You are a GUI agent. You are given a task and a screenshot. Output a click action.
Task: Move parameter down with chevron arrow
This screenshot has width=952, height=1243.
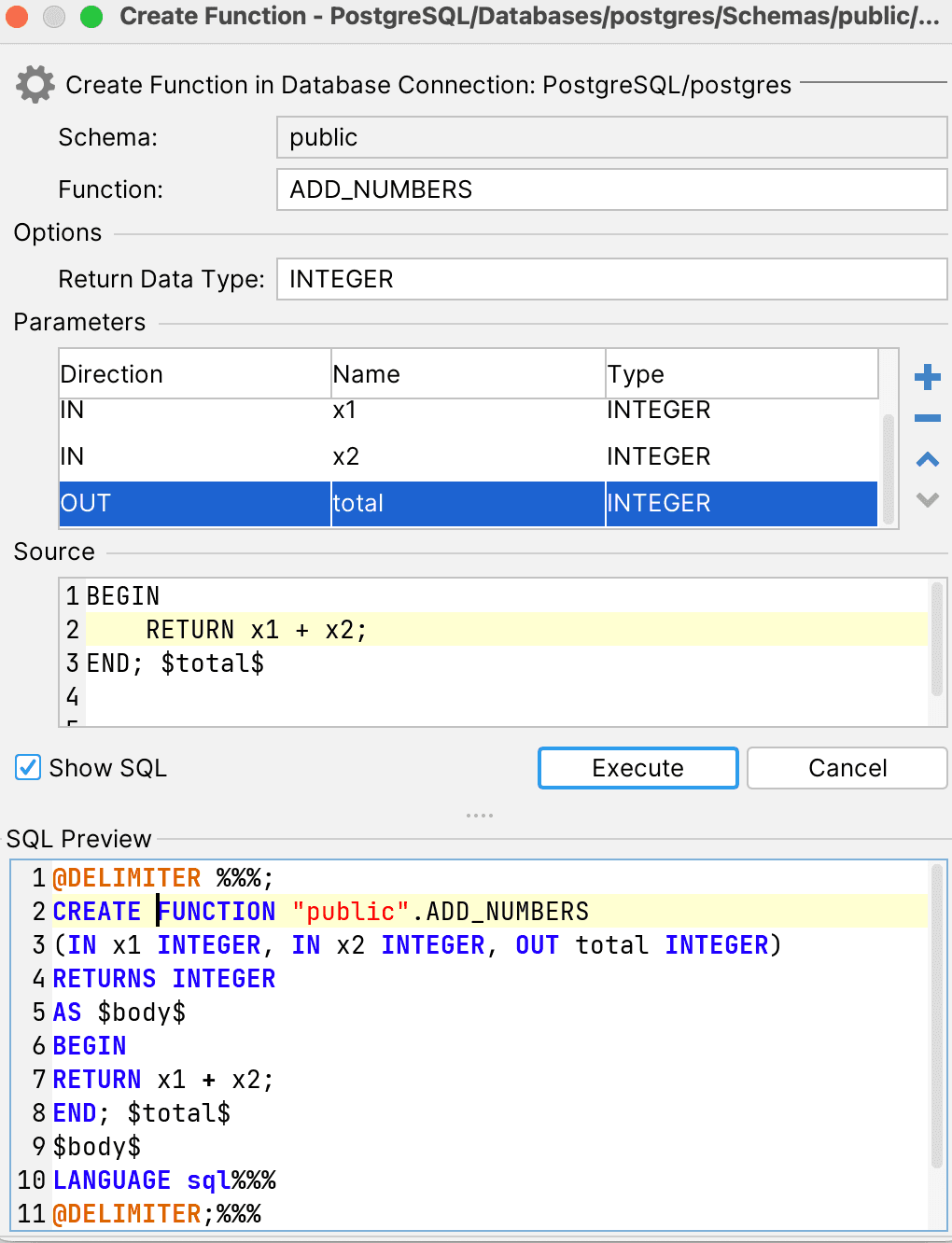coord(927,500)
